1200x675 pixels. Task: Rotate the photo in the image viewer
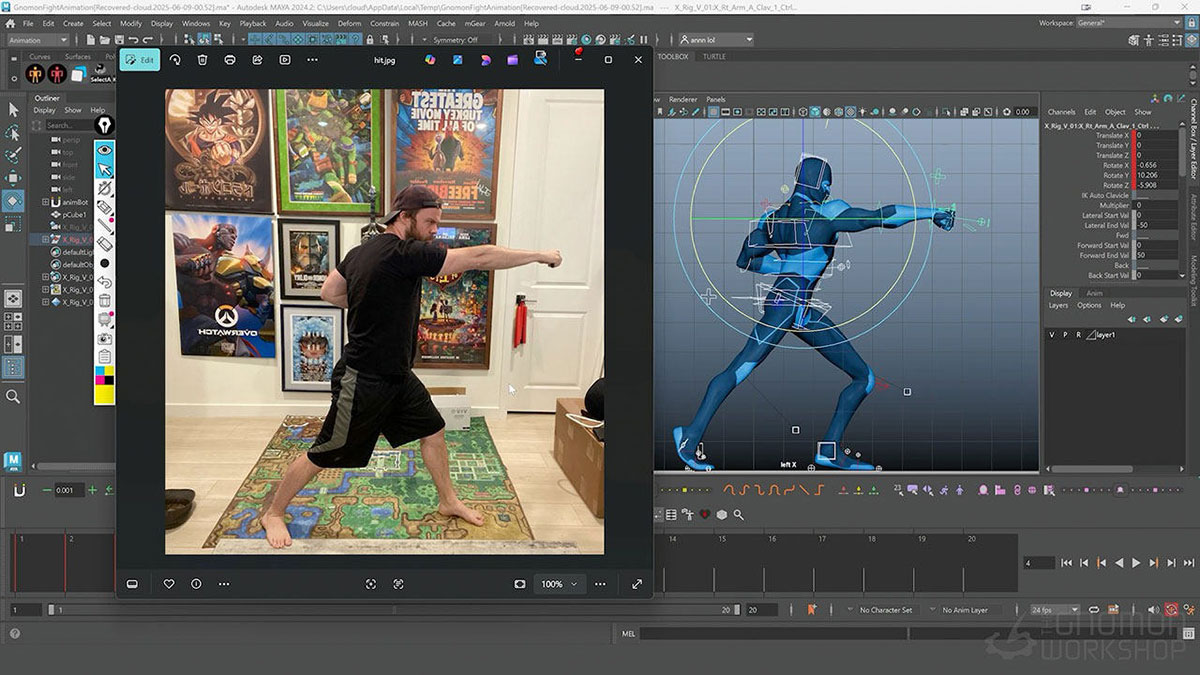(x=175, y=59)
